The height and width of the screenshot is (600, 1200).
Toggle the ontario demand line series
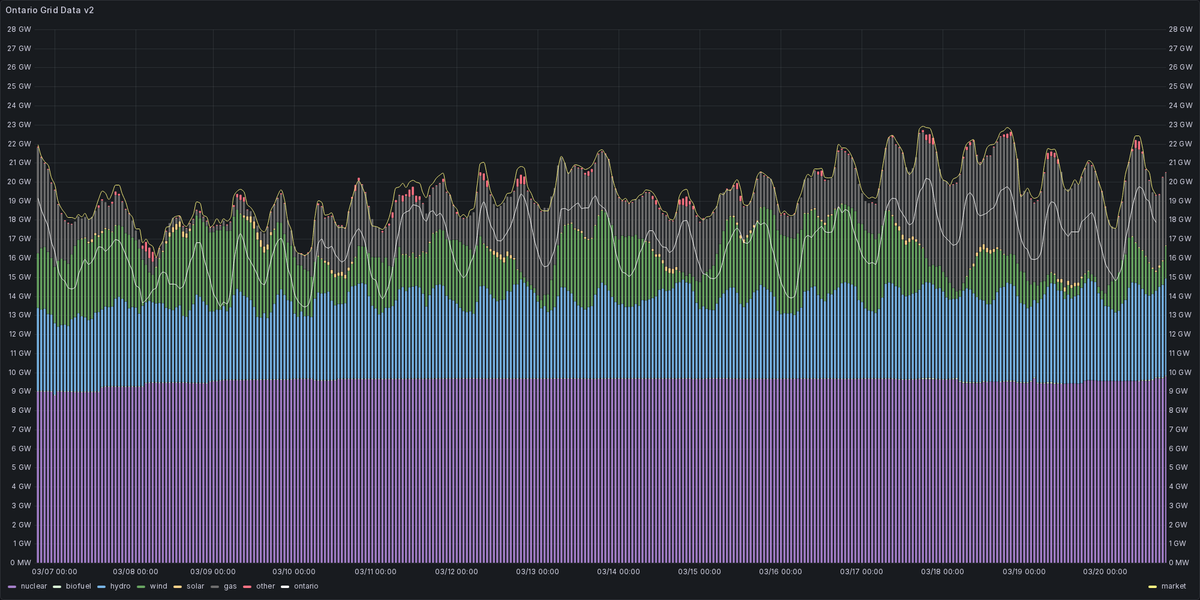pos(305,587)
